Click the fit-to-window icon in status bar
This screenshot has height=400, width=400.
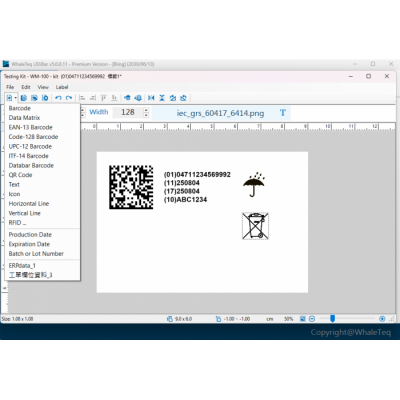click(303, 319)
